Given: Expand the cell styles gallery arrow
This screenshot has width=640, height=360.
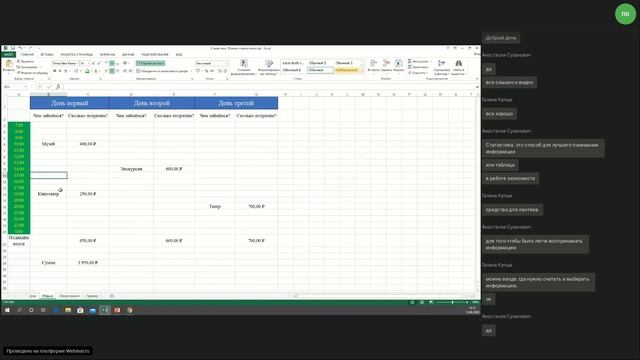Looking at the screenshot, I should 362,71.
